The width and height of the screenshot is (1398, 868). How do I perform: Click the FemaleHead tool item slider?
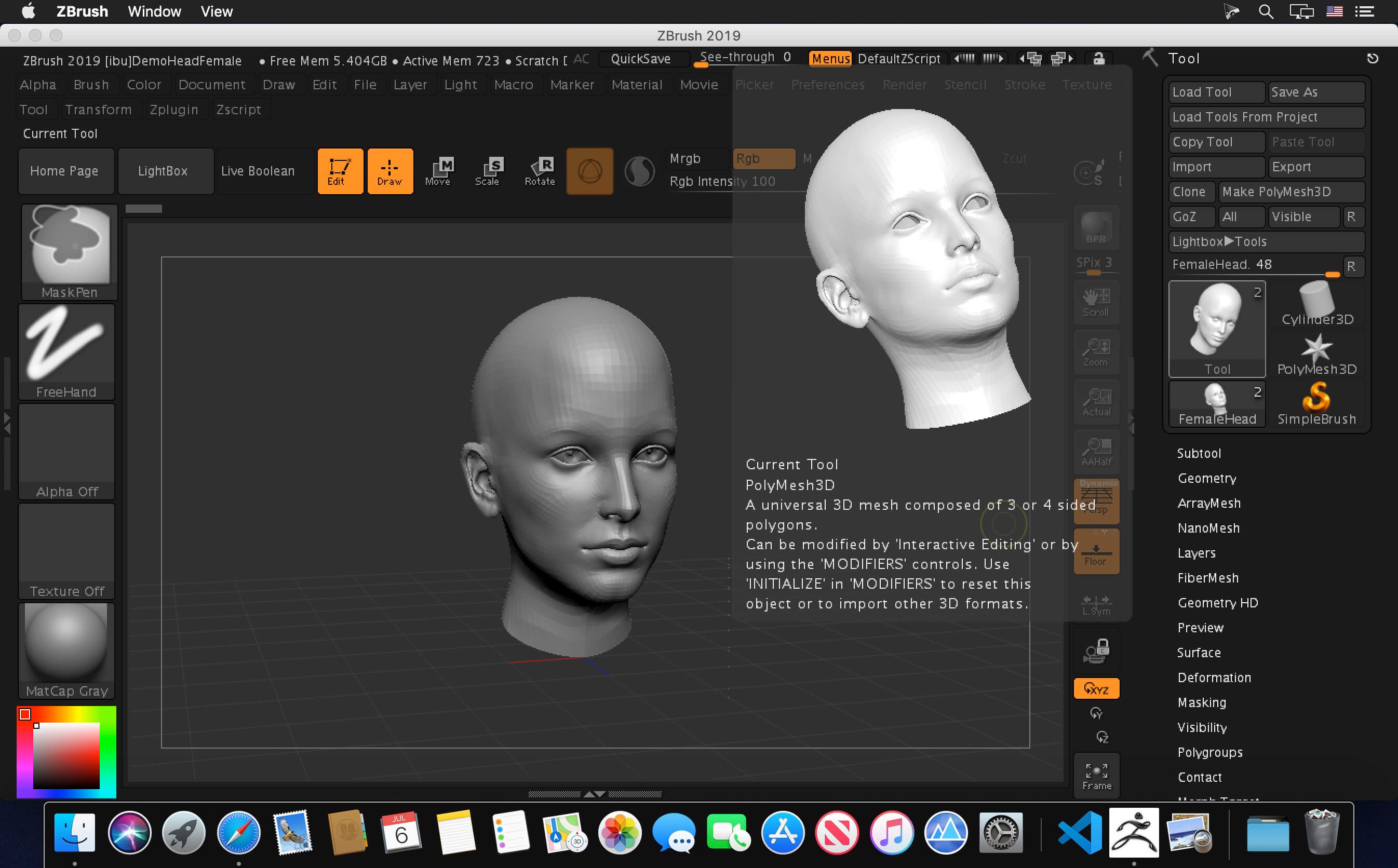[x=1256, y=266]
